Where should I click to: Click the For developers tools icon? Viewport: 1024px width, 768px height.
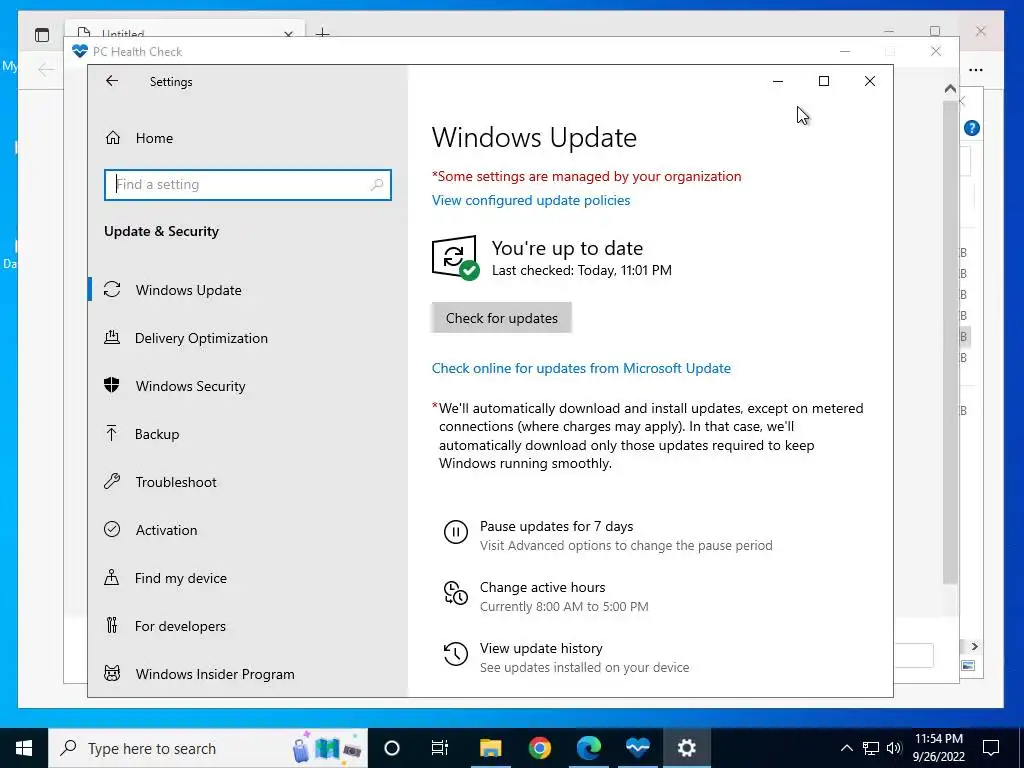[x=112, y=626]
